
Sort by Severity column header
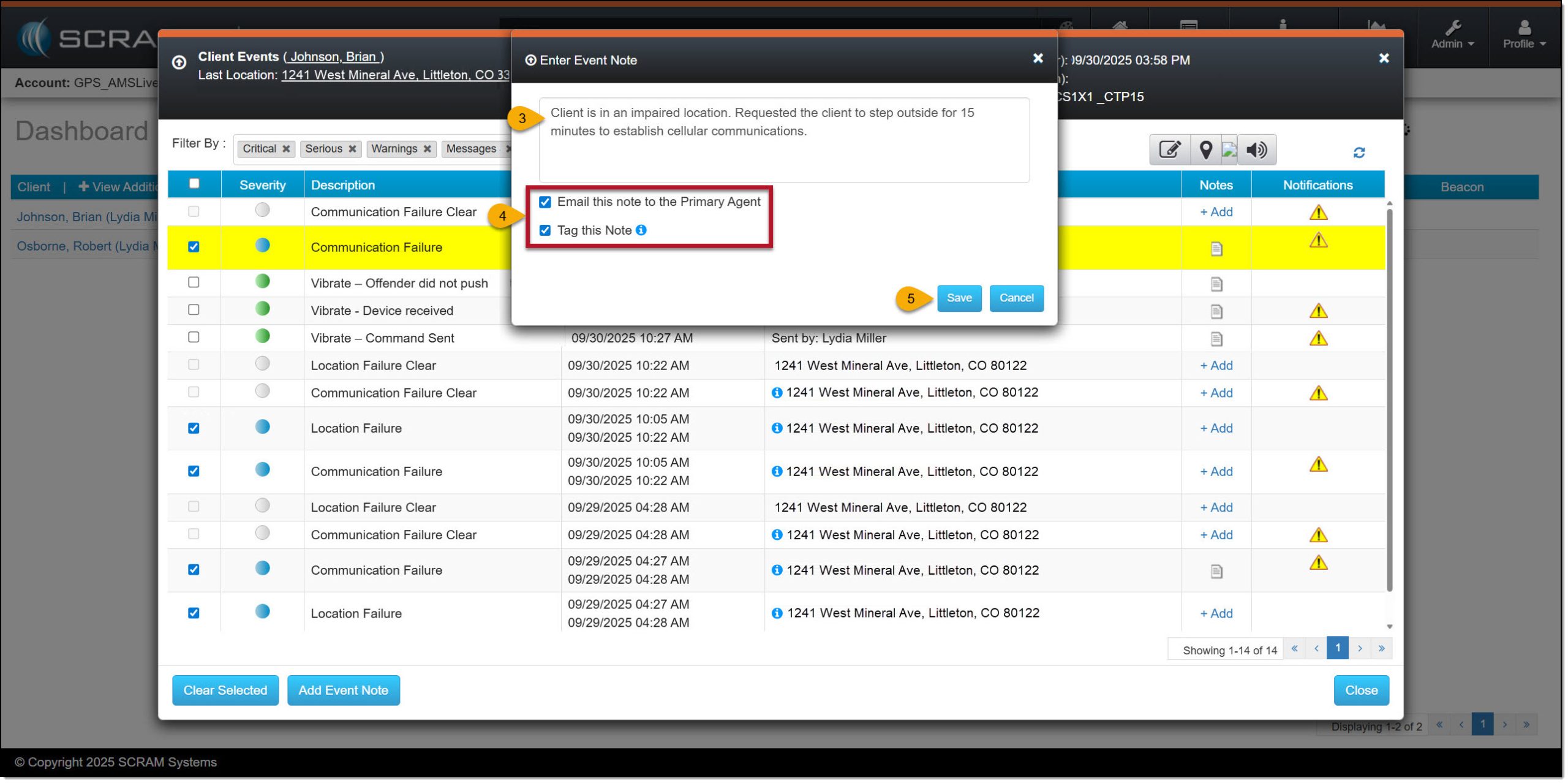262,185
